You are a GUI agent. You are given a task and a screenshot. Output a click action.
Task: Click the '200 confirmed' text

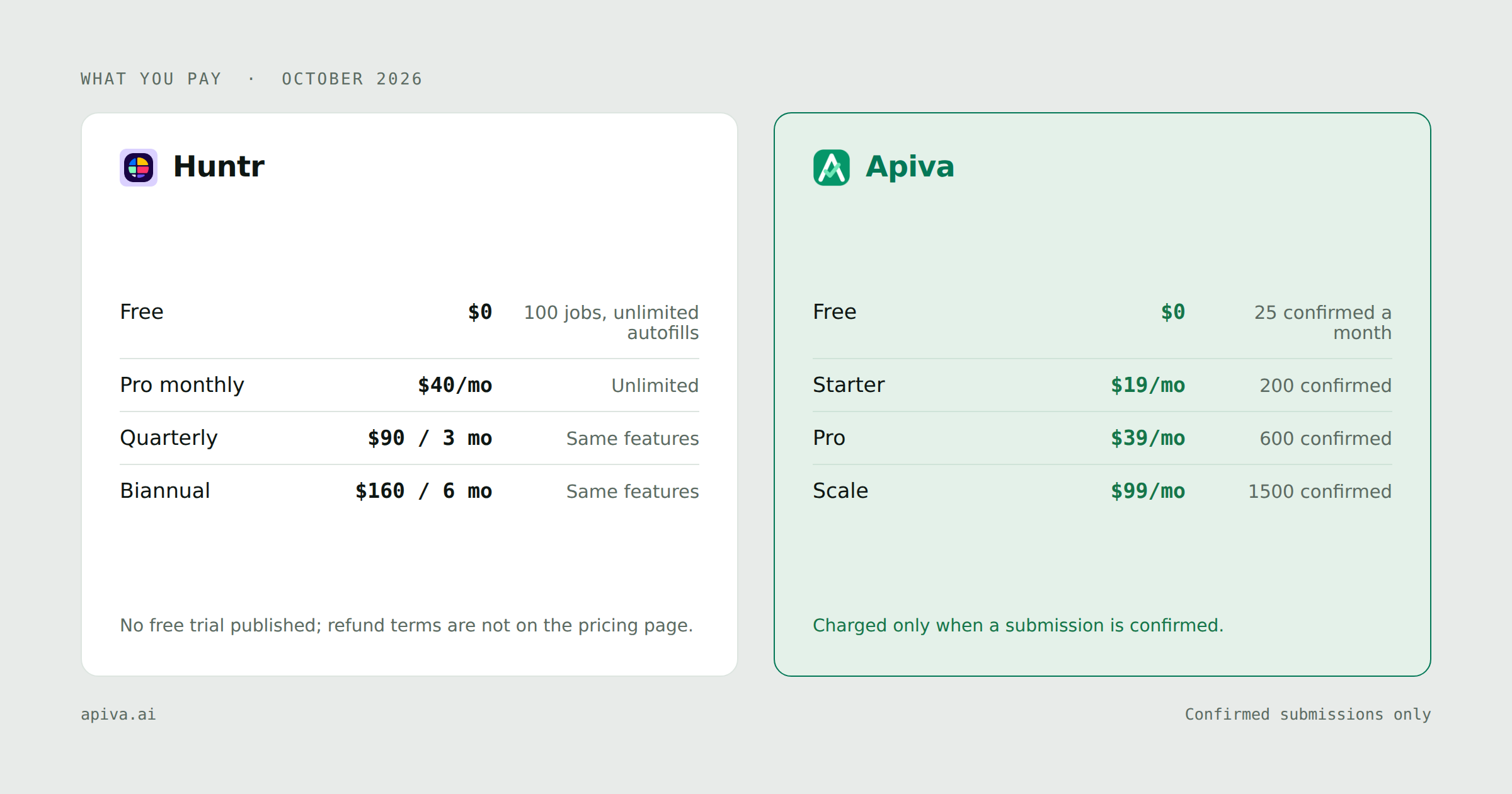1326,385
